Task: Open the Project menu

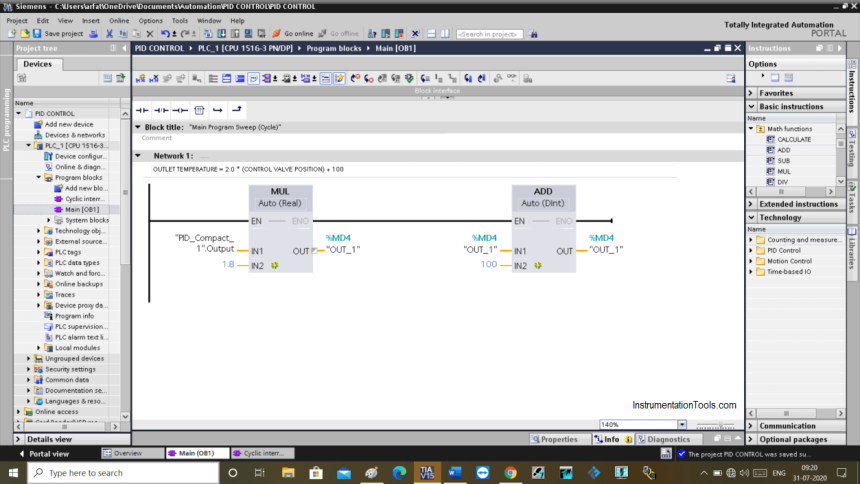Action: click(x=17, y=20)
